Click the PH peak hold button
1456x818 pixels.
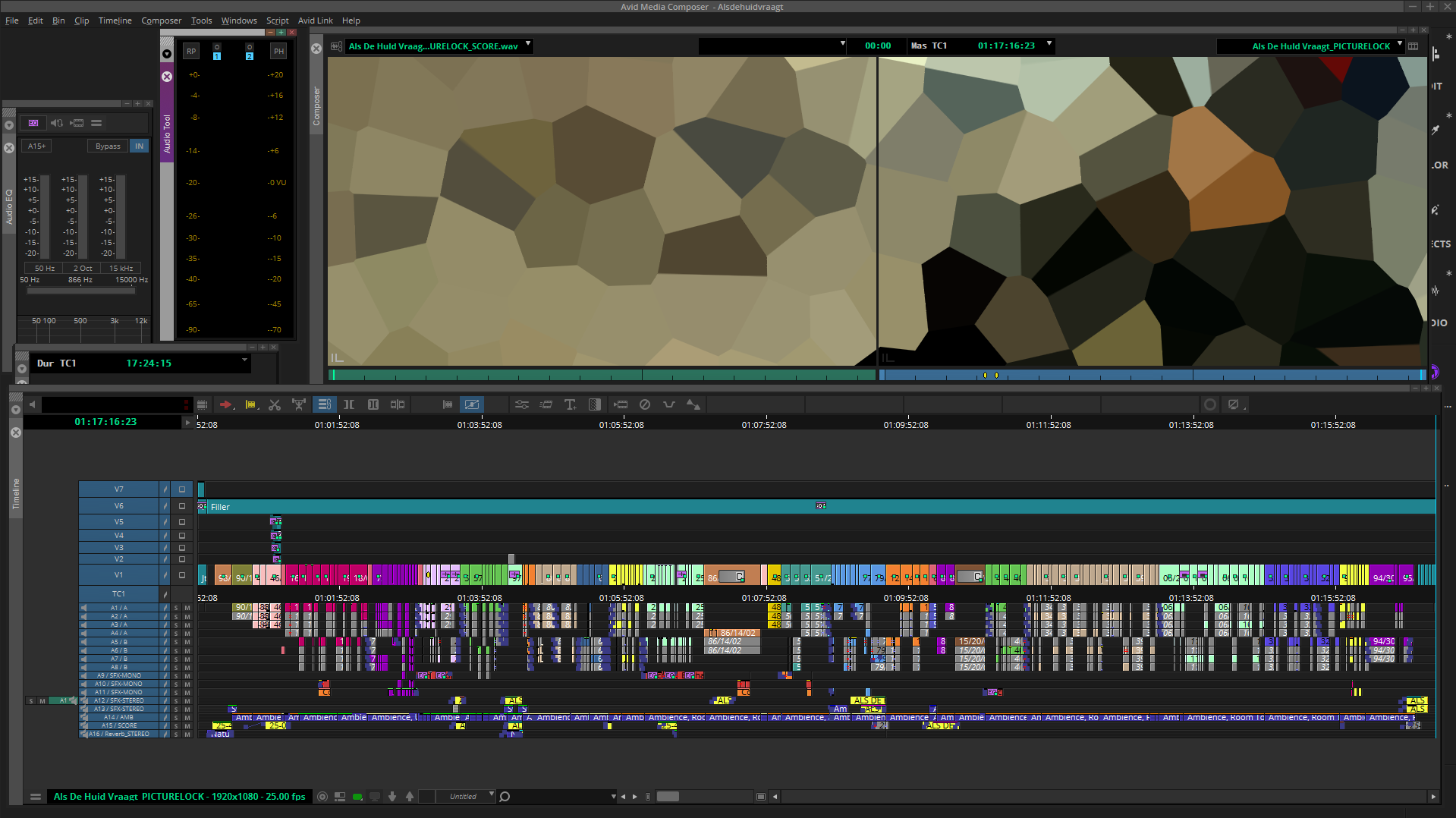point(278,52)
